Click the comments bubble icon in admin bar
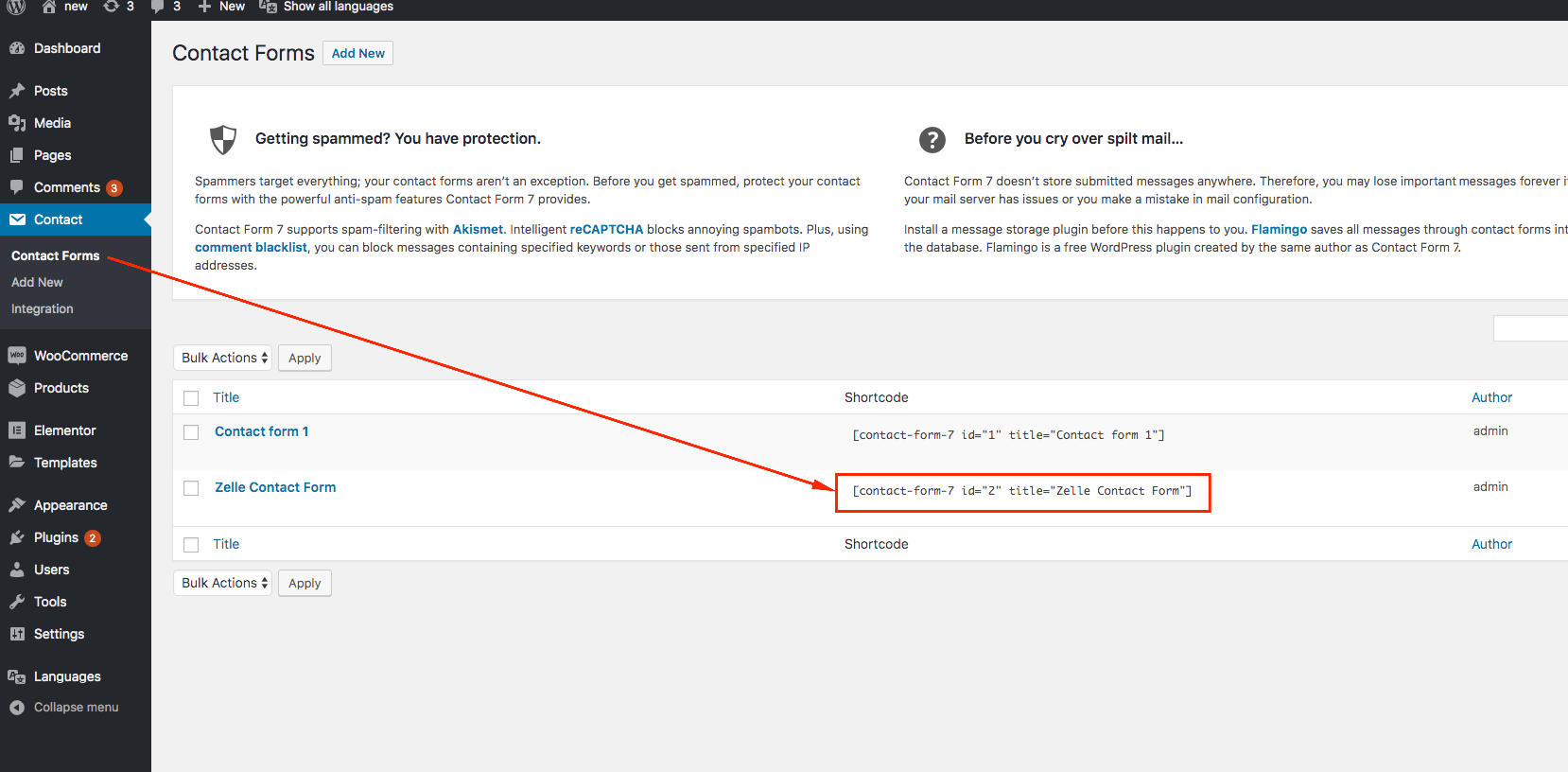The height and width of the screenshot is (772, 1568). tap(158, 7)
